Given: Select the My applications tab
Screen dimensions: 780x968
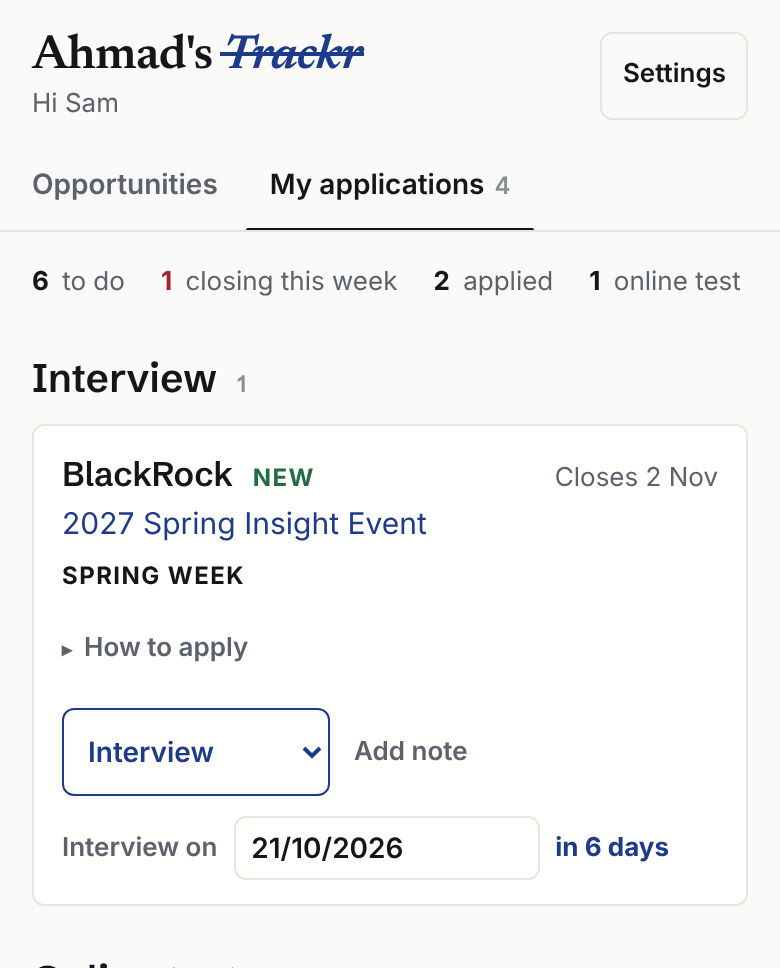Looking at the screenshot, I should click(390, 185).
